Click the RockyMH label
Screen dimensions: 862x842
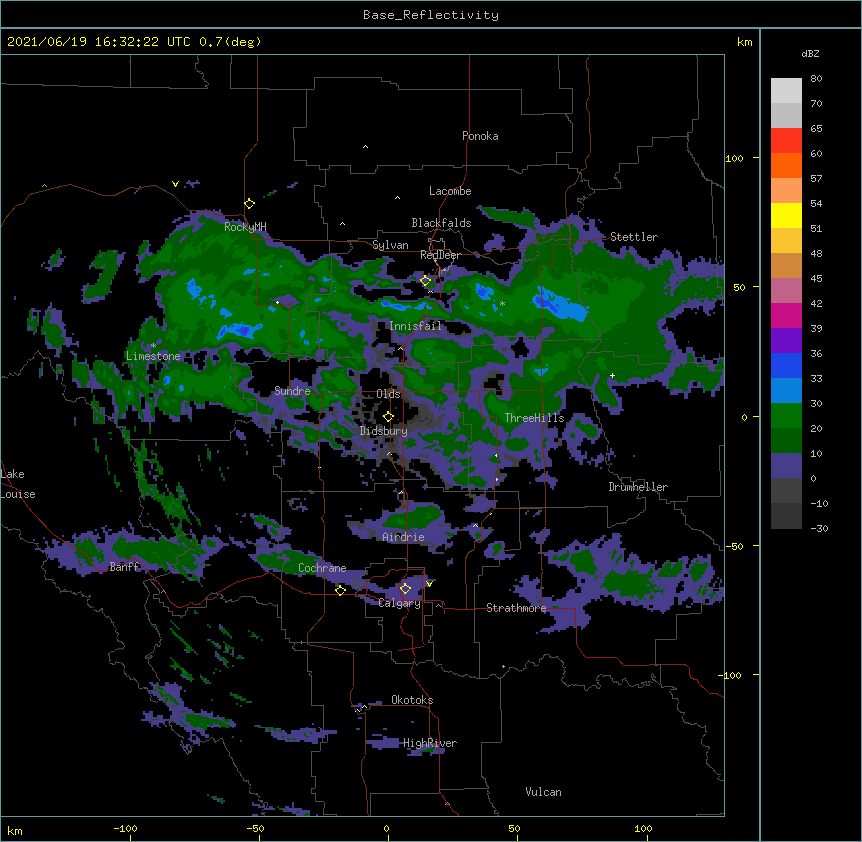tap(245, 227)
